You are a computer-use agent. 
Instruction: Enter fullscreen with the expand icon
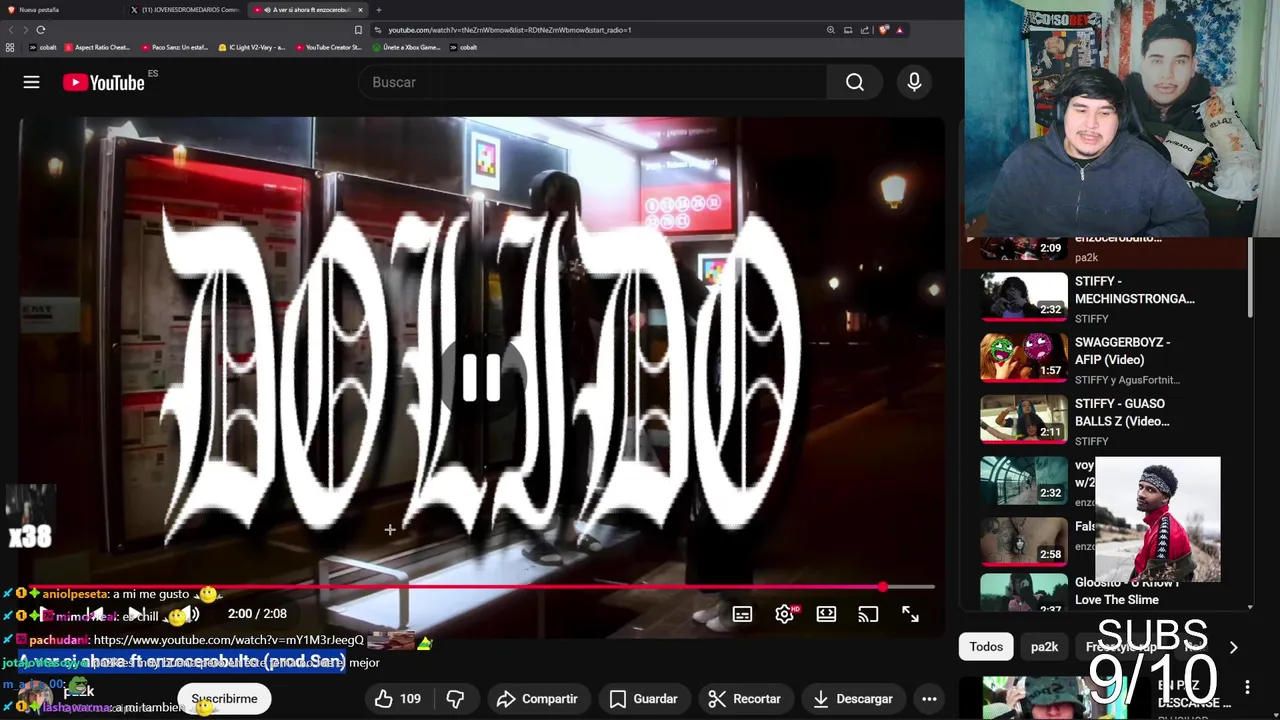pyautogui.click(x=910, y=614)
